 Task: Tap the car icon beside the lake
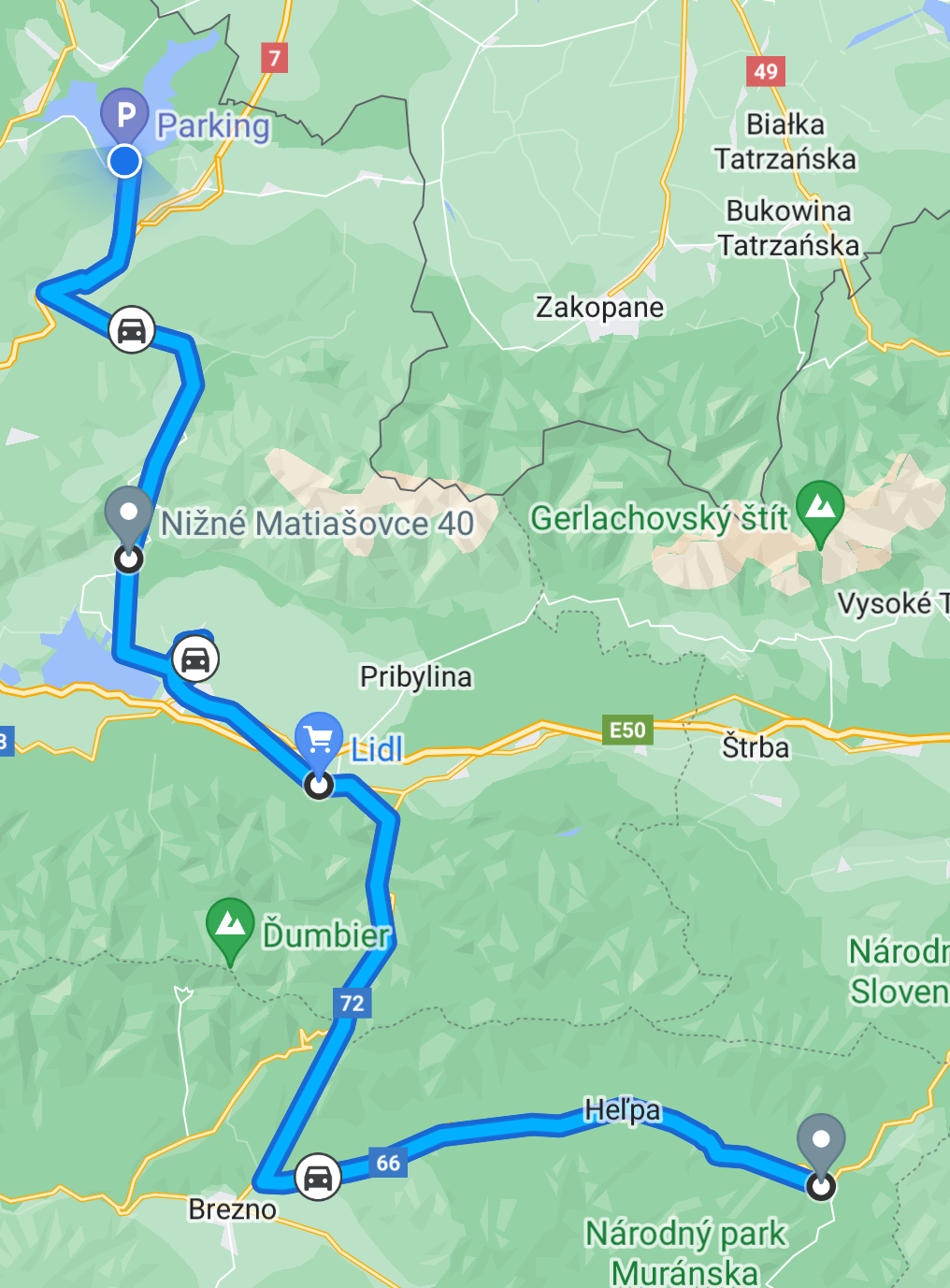pyautogui.click(x=195, y=659)
